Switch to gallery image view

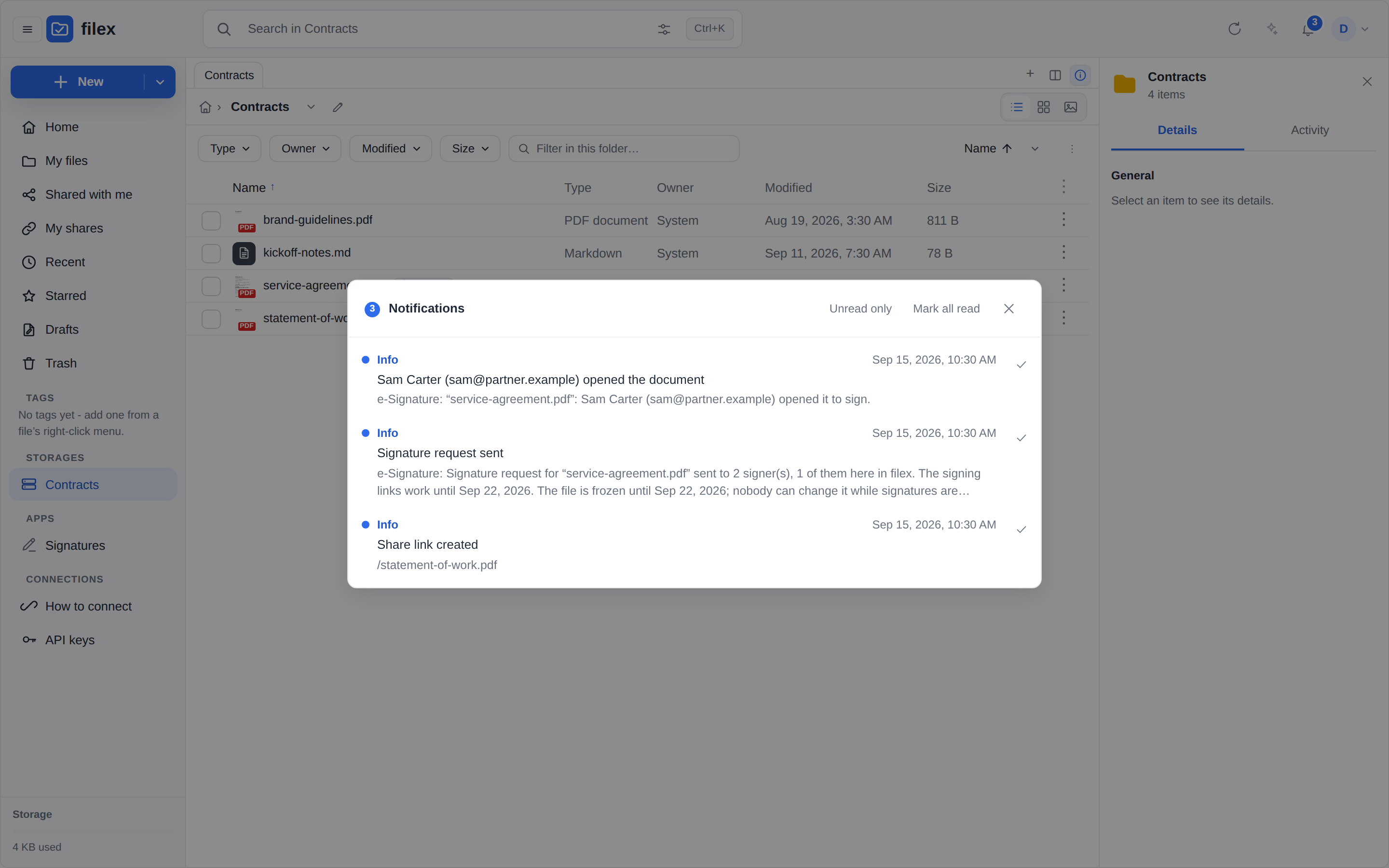click(x=1071, y=108)
